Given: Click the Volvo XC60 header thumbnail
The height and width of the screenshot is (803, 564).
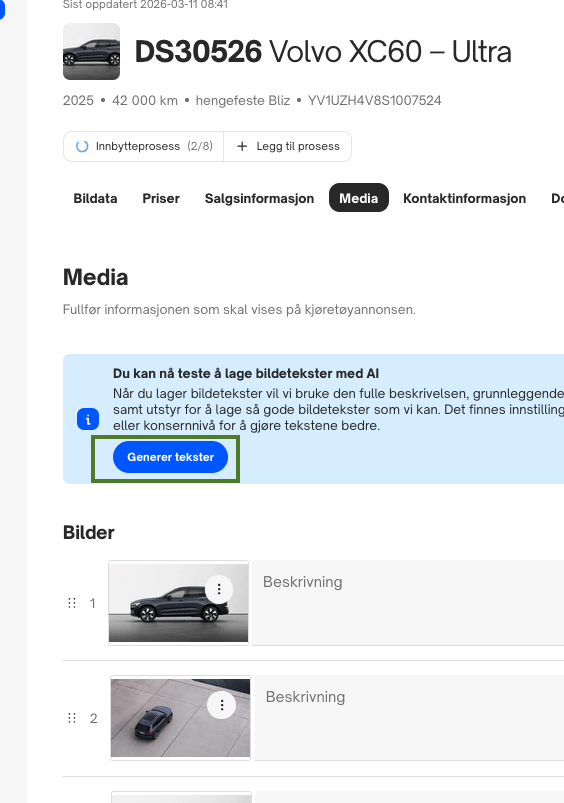Looking at the screenshot, I should pos(92,52).
